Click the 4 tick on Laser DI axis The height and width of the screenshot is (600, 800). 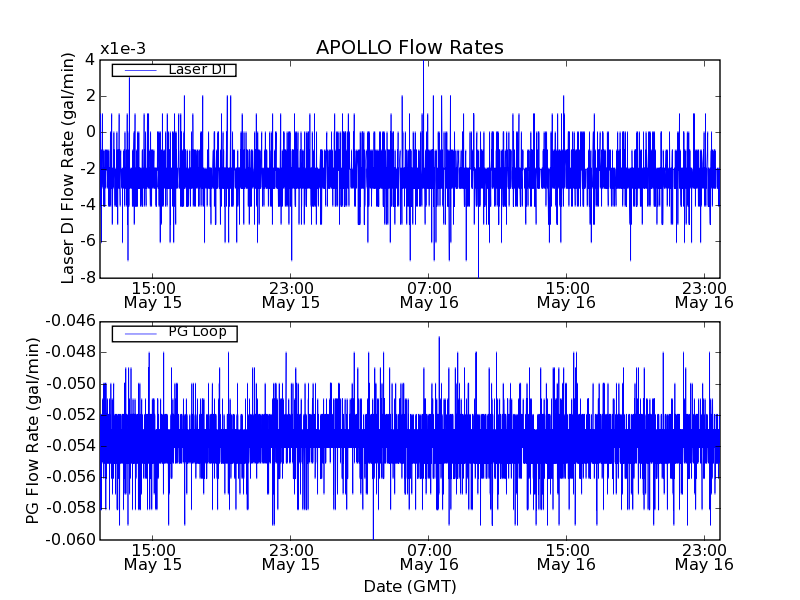coord(90,59)
